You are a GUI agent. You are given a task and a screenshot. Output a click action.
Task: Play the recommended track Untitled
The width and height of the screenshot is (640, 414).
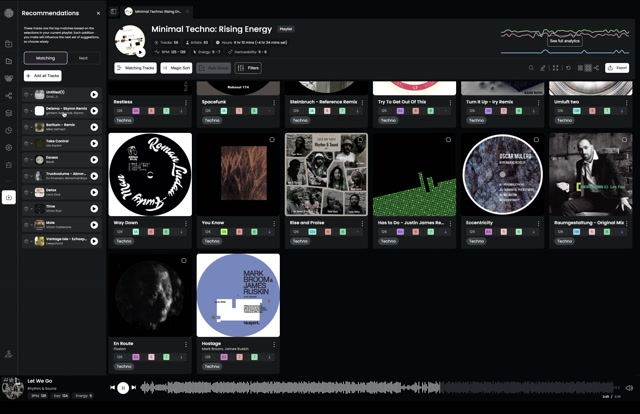[x=94, y=95]
